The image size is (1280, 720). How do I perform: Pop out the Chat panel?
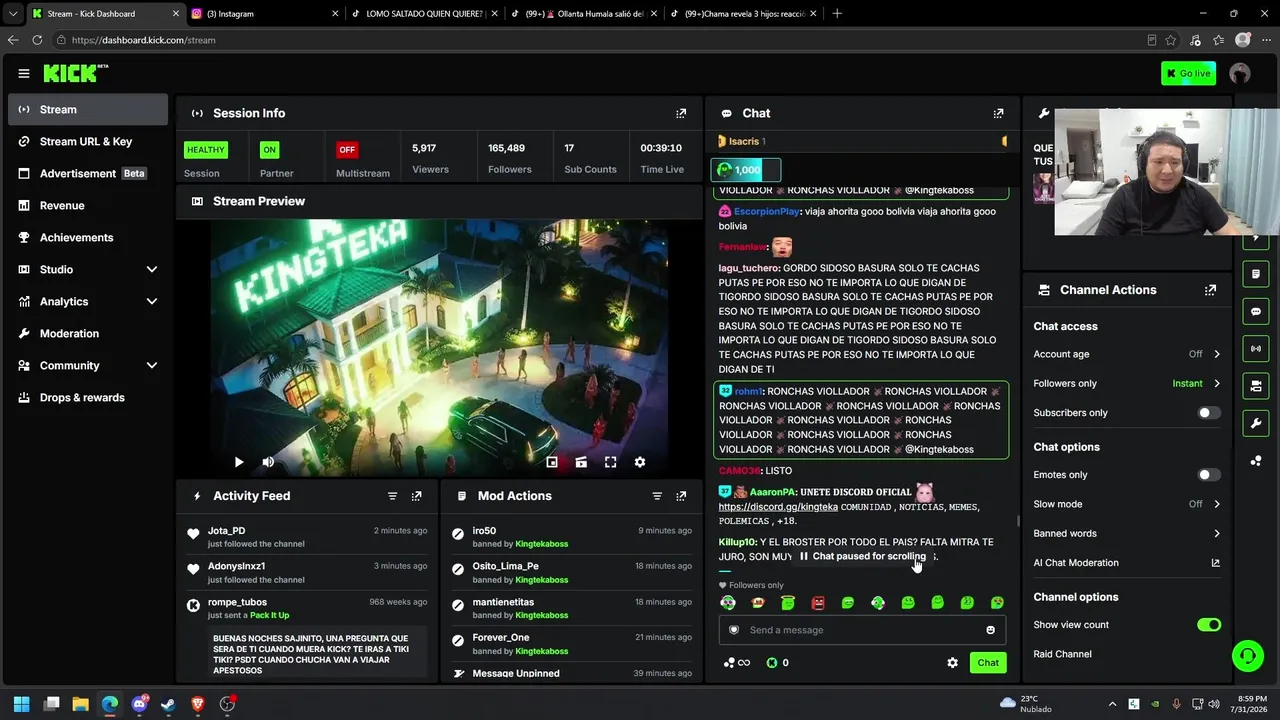pyautogui.click(x=998, y=113)
